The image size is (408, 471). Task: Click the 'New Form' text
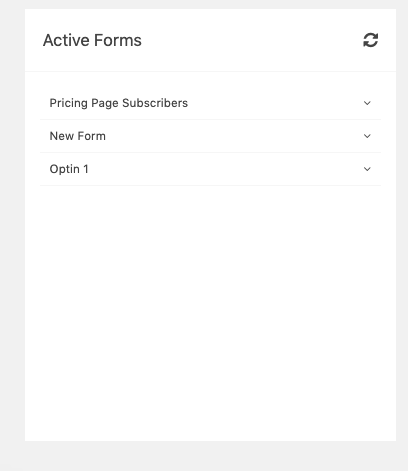(78, 136)
